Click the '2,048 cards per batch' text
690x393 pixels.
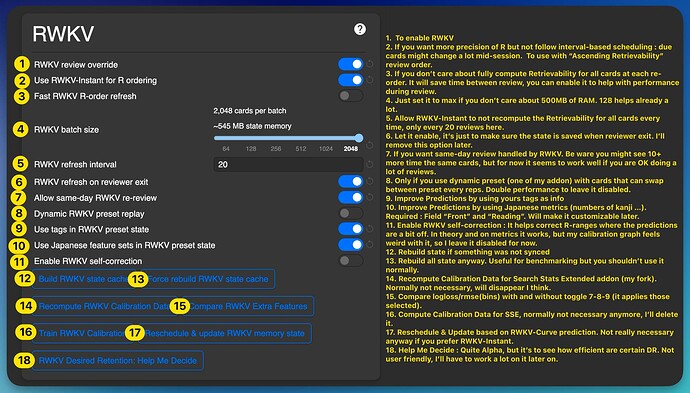[250, 111]
